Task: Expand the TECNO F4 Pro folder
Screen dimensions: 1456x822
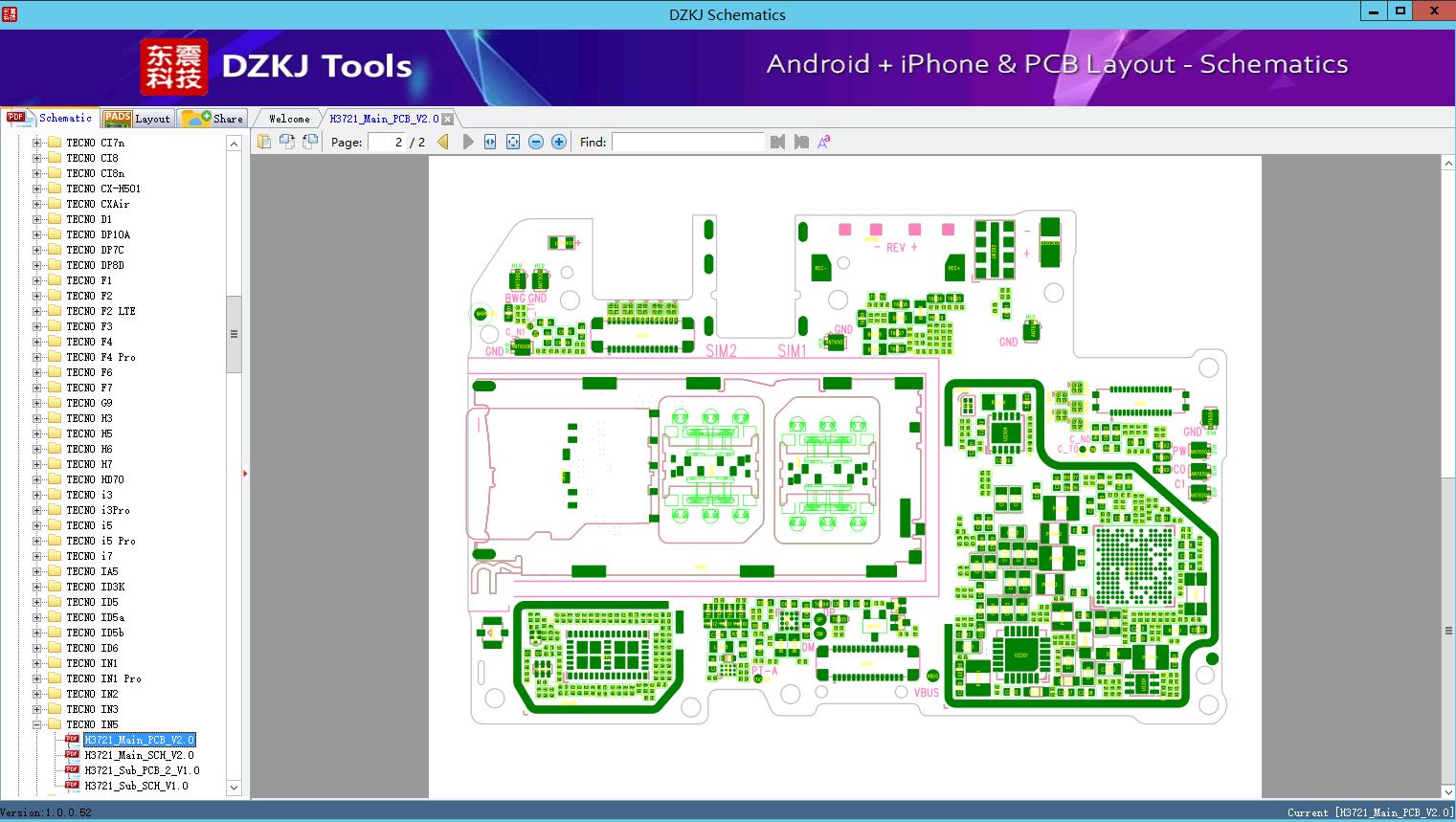Action: pyautogui.click(x=36, y=357)
